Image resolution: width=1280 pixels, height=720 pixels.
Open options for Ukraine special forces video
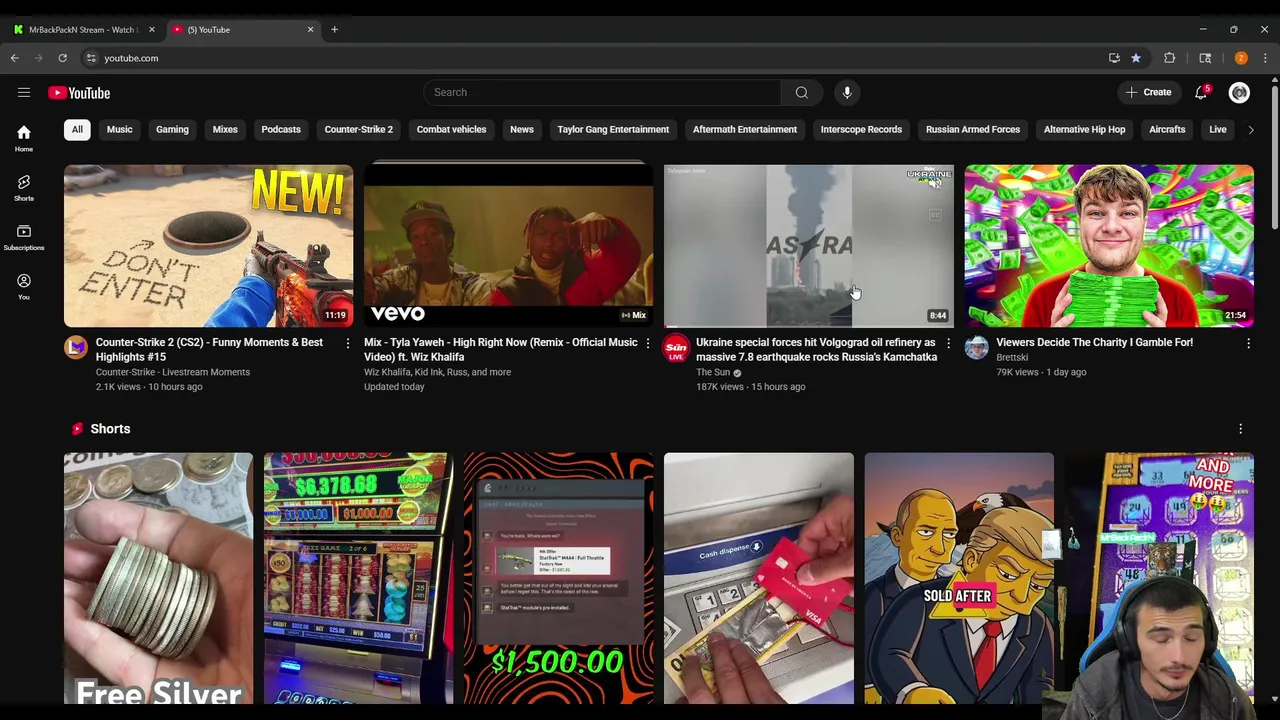(948, 343)
